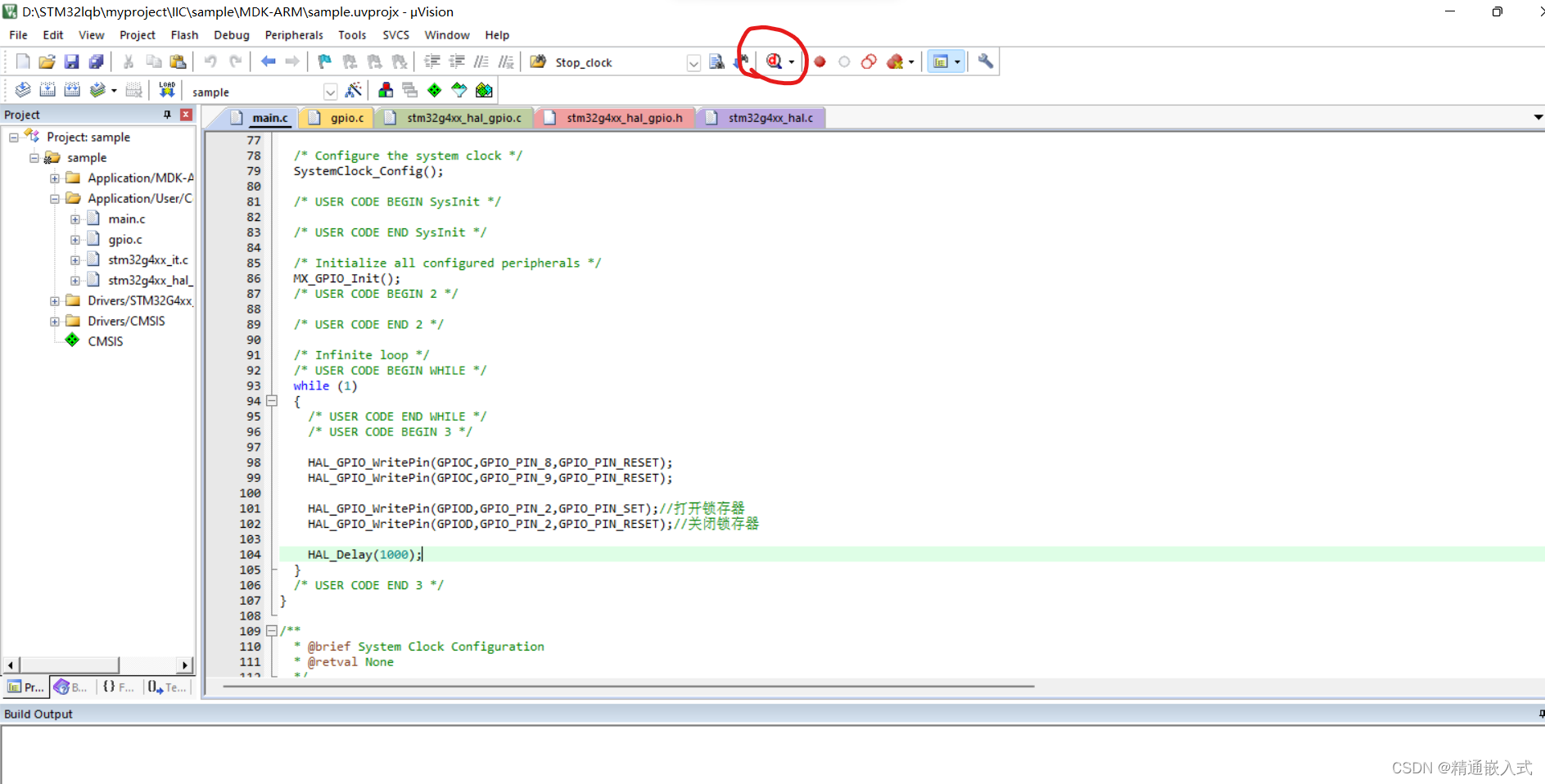Click the project panel horizontal scrollbar right arrow
The image size is (1545, 784).
tap(185, 665)
